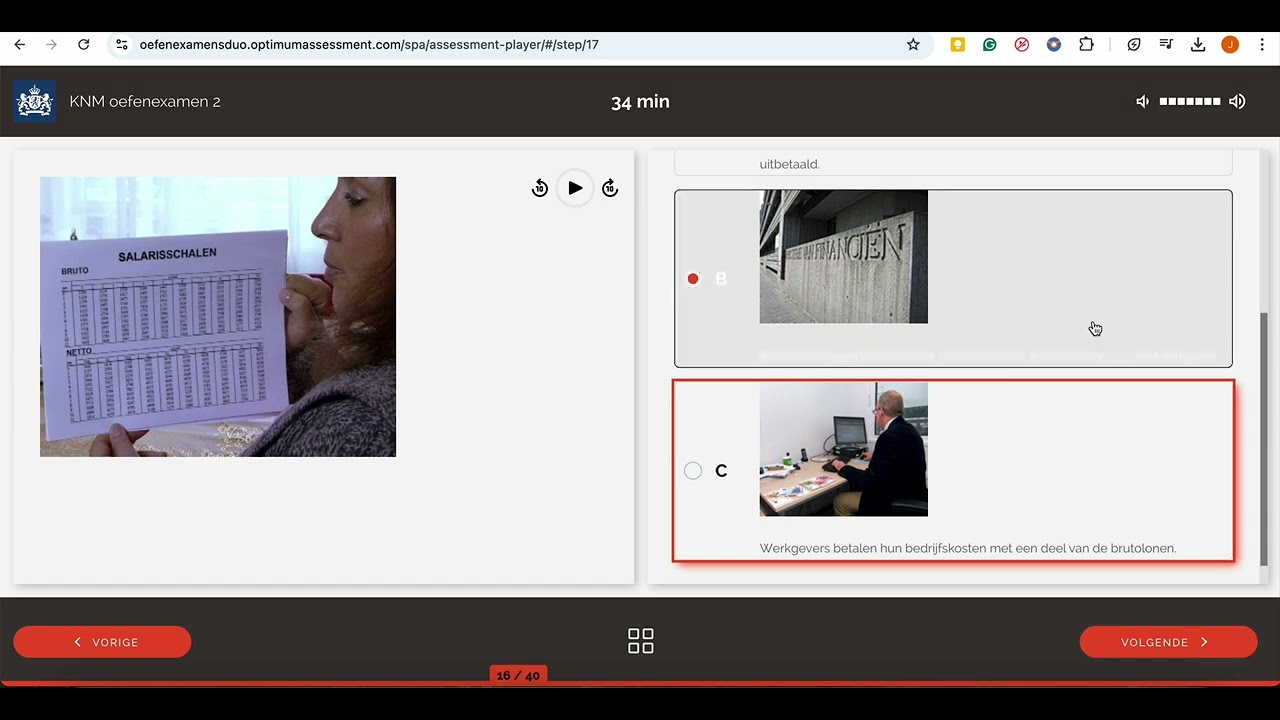
Task: Raise volume with the loud speaker icon
Action: pyautogui.click(x=1237, y=101)
